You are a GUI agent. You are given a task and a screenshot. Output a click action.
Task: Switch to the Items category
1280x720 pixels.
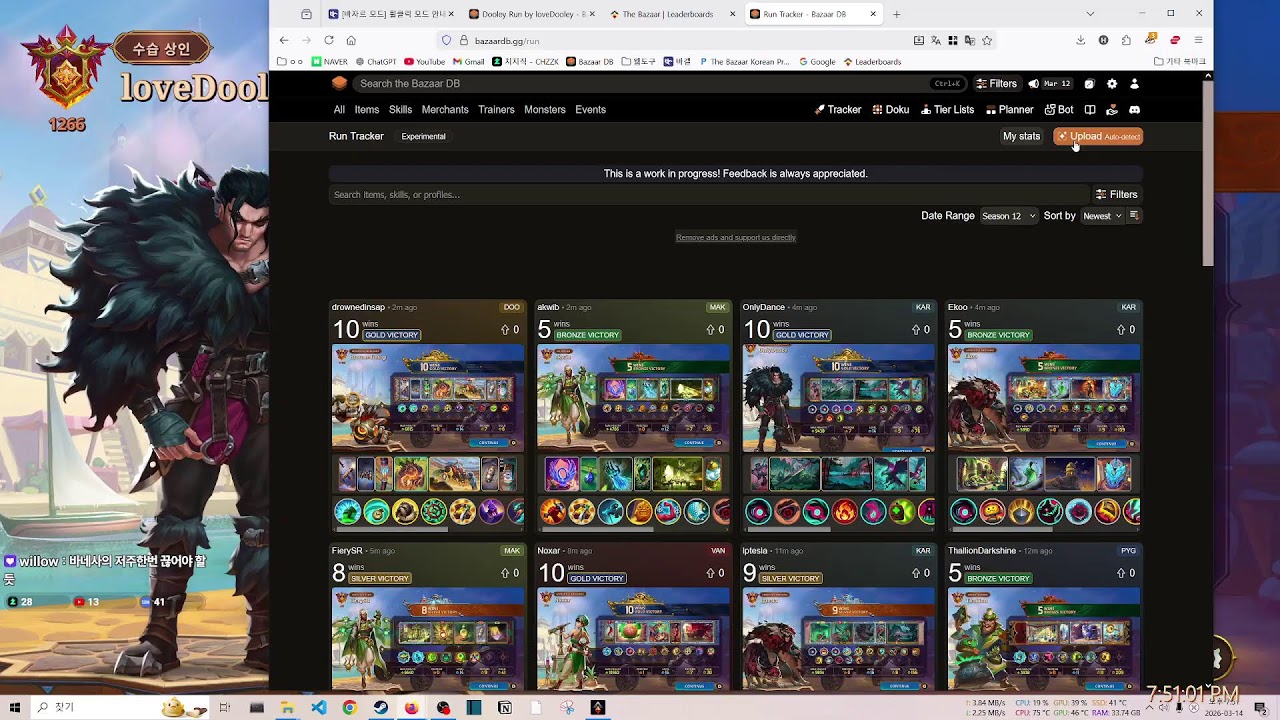click(367, 110)
